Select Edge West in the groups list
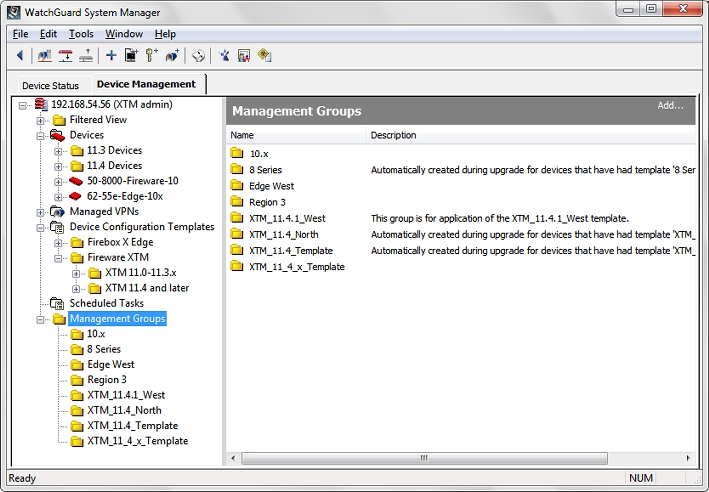709x492 pixels. [271, 186]
